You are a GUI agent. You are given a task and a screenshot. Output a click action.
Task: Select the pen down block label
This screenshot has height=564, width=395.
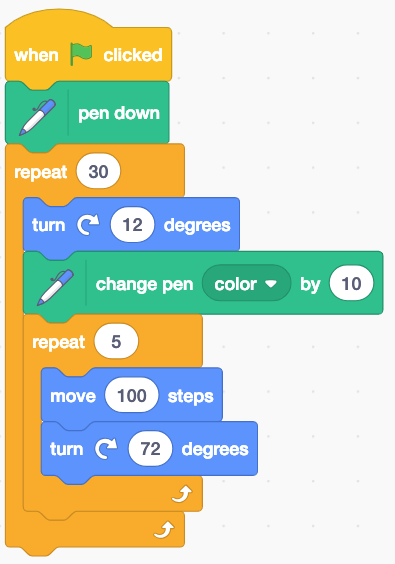119,113
